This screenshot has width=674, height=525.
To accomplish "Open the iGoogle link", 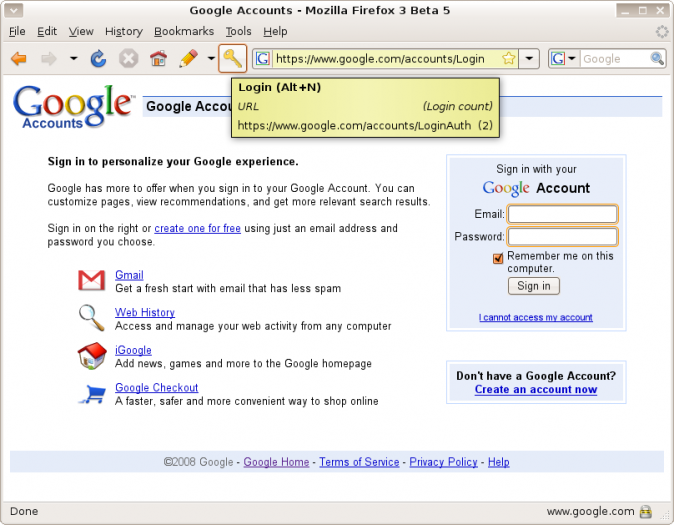I will point(133,350).
